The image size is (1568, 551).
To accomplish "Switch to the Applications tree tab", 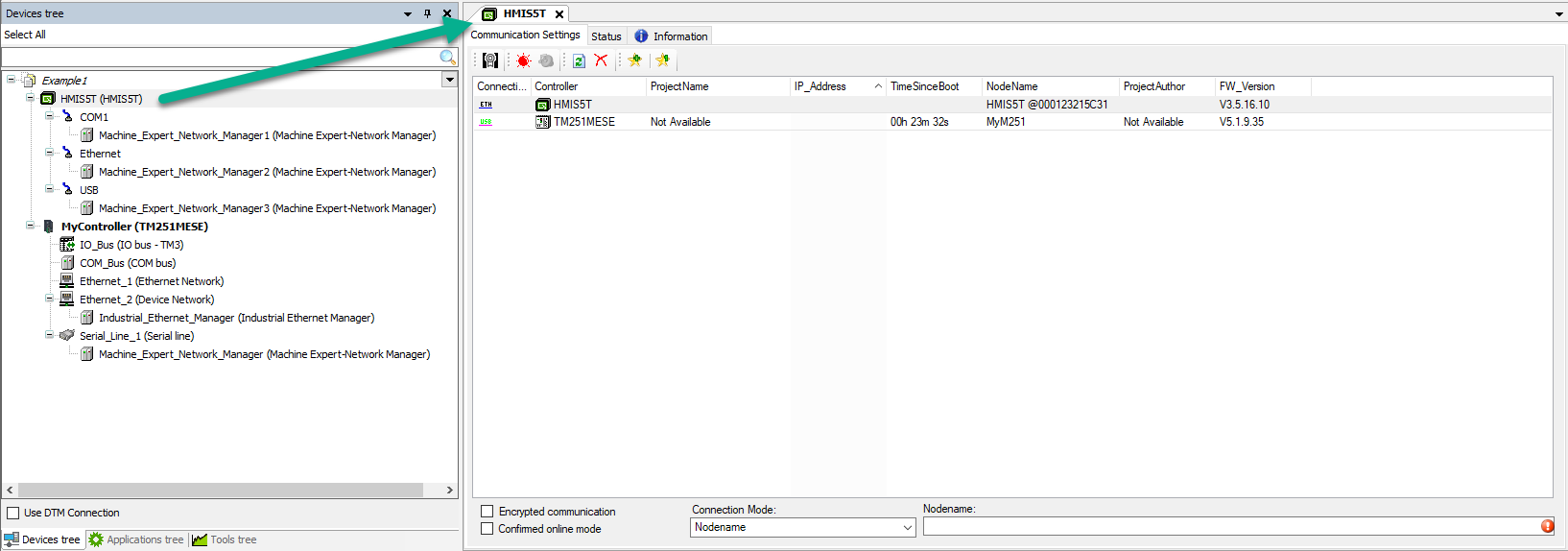I will tap(136, 539).
